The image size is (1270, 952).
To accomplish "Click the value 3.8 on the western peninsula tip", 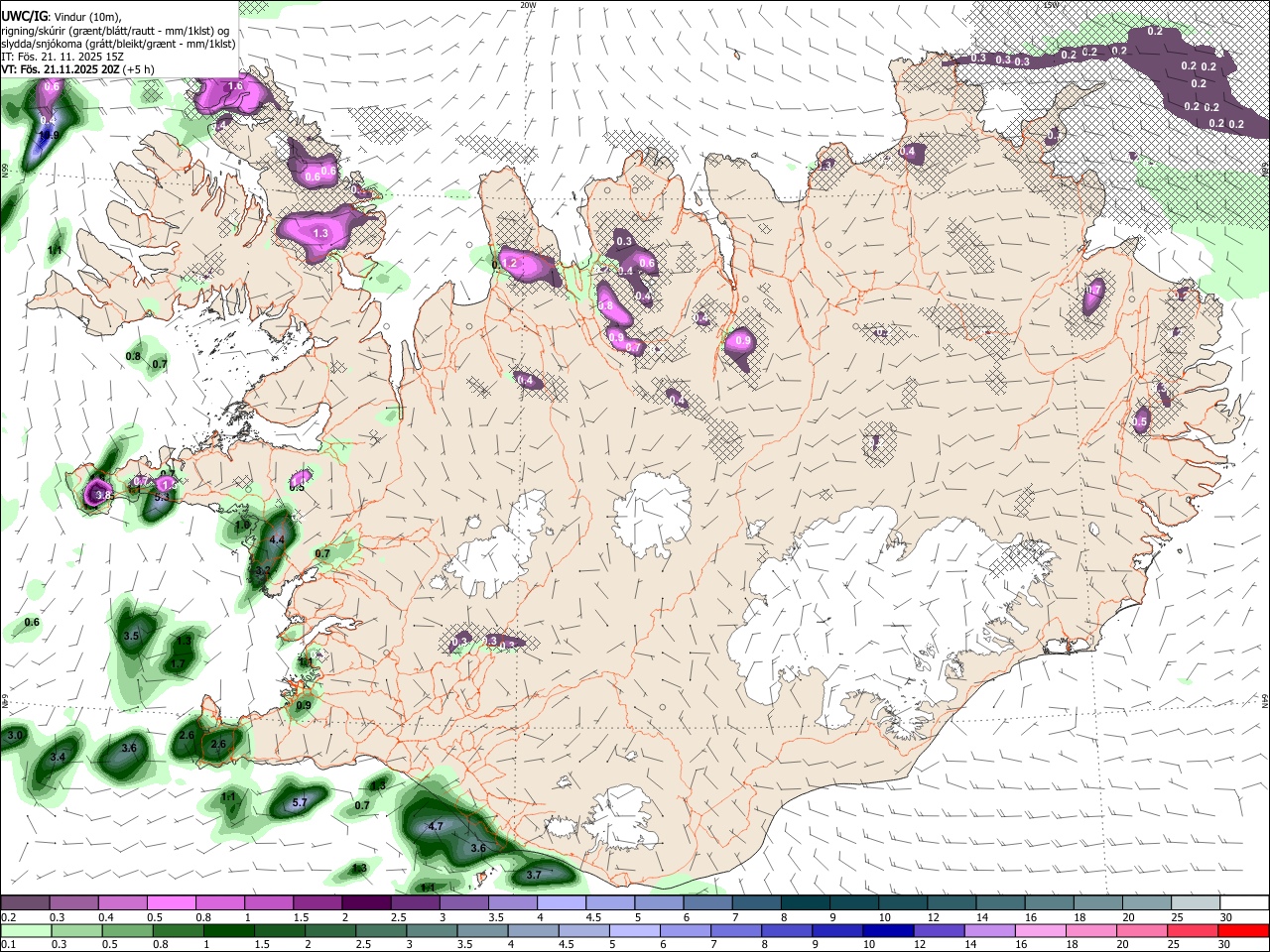I will (101, 494).
